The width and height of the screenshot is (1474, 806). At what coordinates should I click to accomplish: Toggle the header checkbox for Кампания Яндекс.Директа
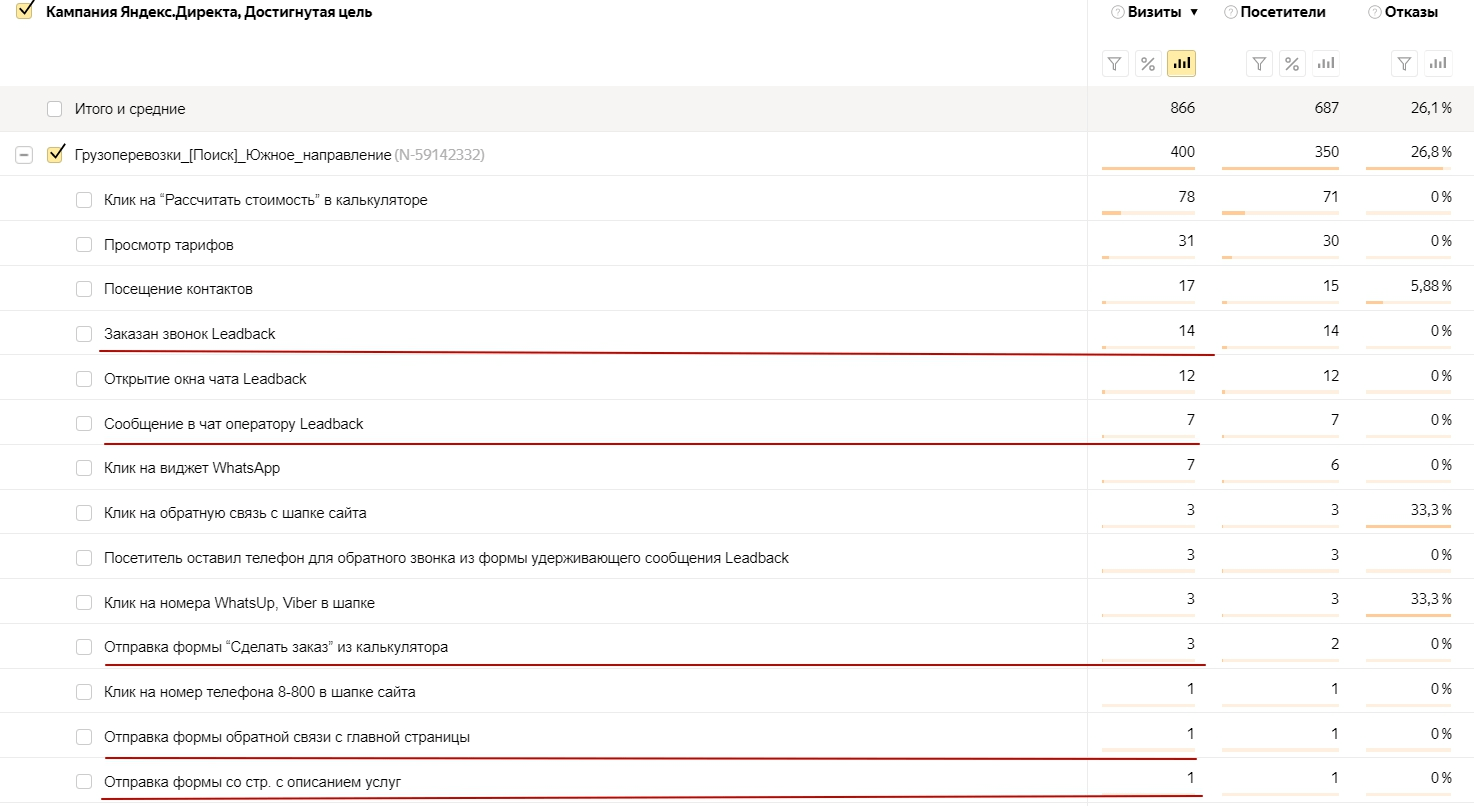pyautogui.click(x=25, y=12)
